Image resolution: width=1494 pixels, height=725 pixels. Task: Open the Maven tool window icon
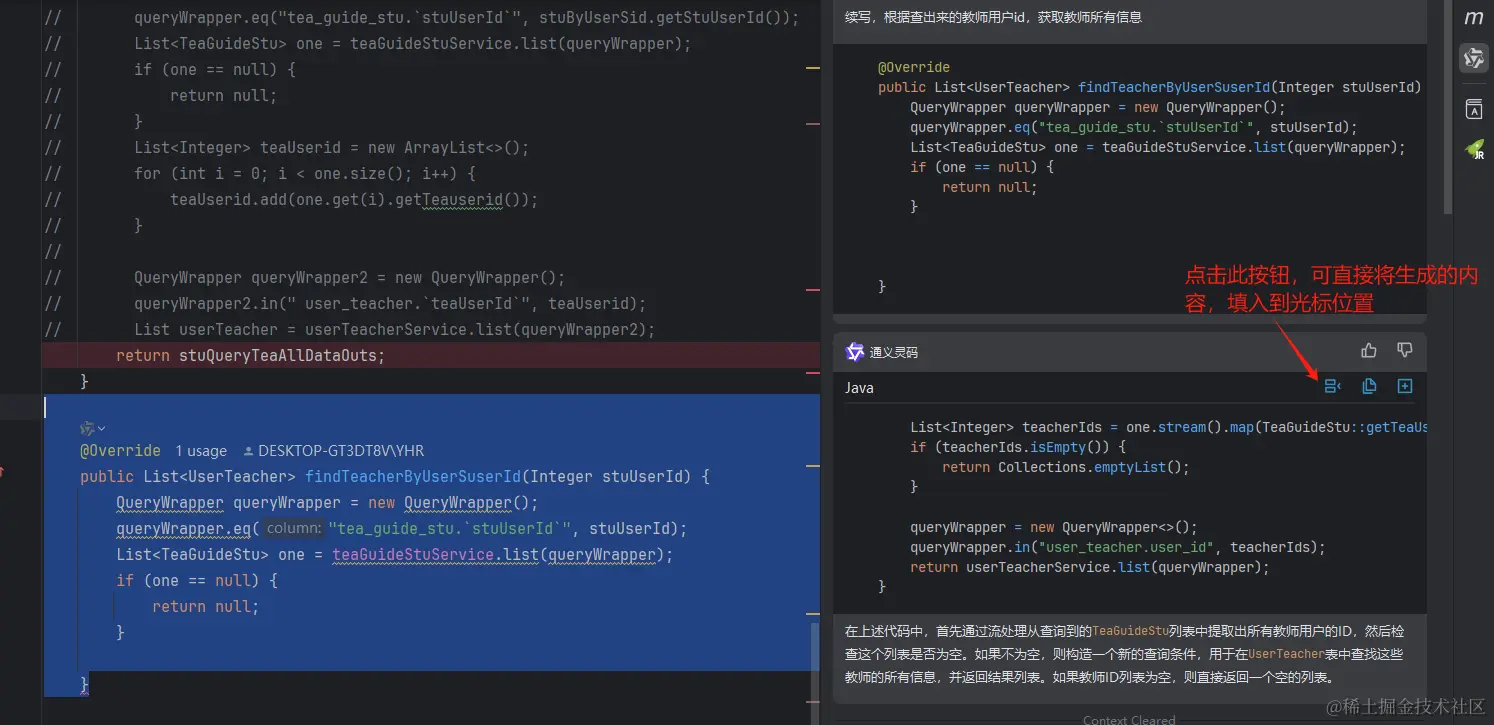(x=1474, y=18)
